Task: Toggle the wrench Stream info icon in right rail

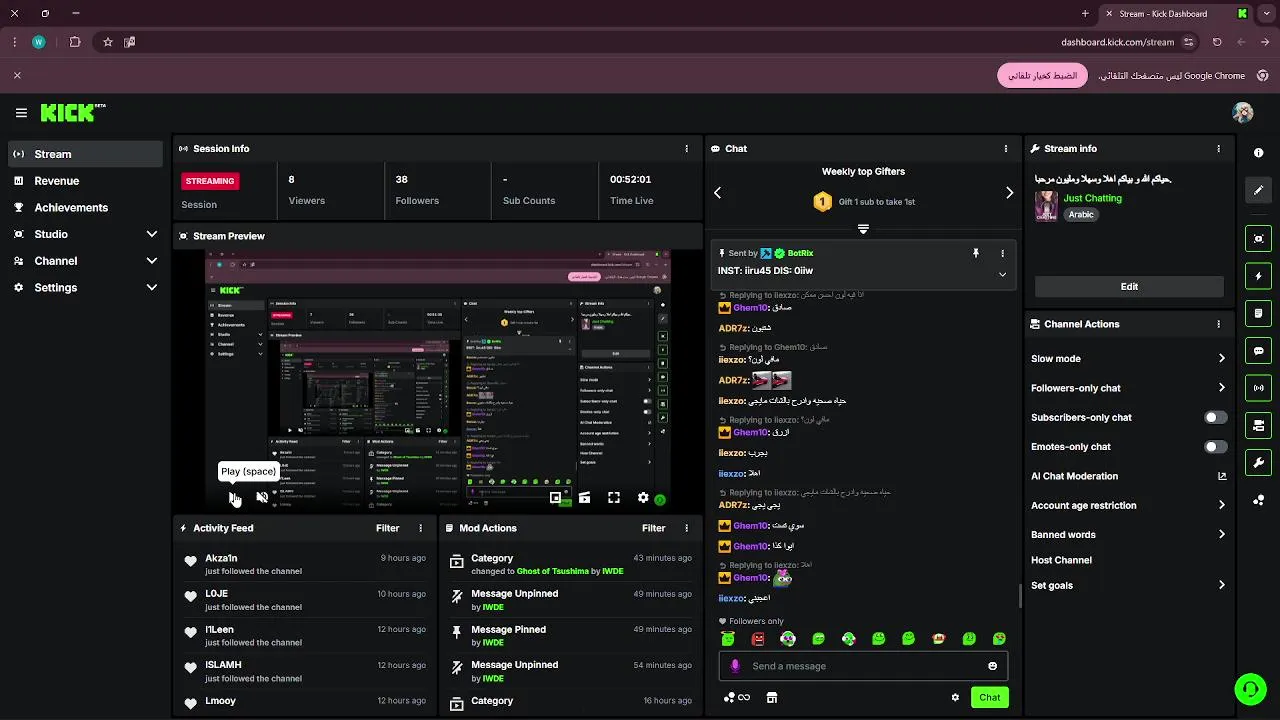Action: click(x=1258, y=463)
